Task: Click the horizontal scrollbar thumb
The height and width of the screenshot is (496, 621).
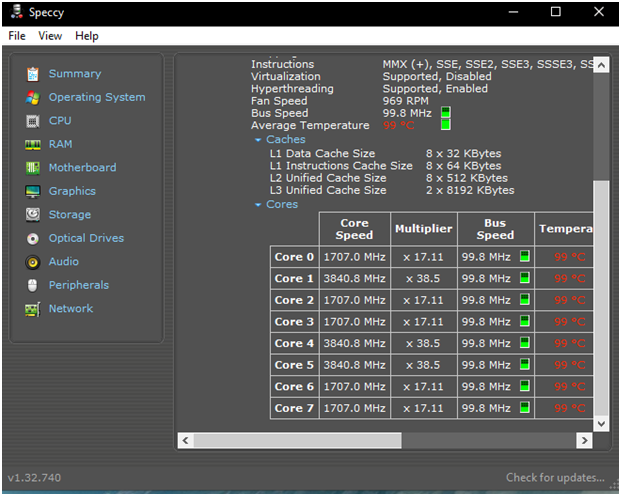Action: (297, 440)
